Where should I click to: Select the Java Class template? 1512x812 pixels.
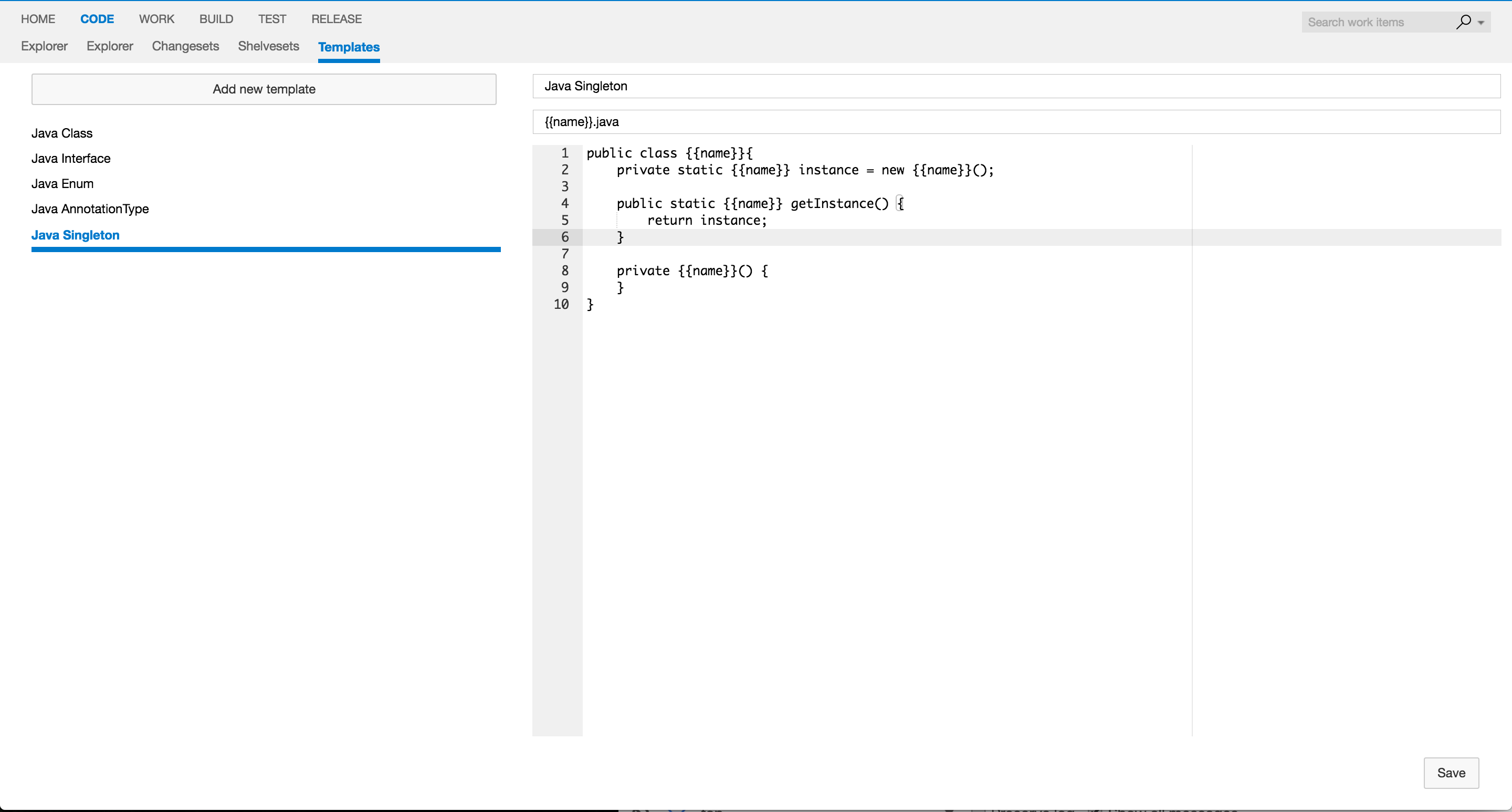pos(61,133)
